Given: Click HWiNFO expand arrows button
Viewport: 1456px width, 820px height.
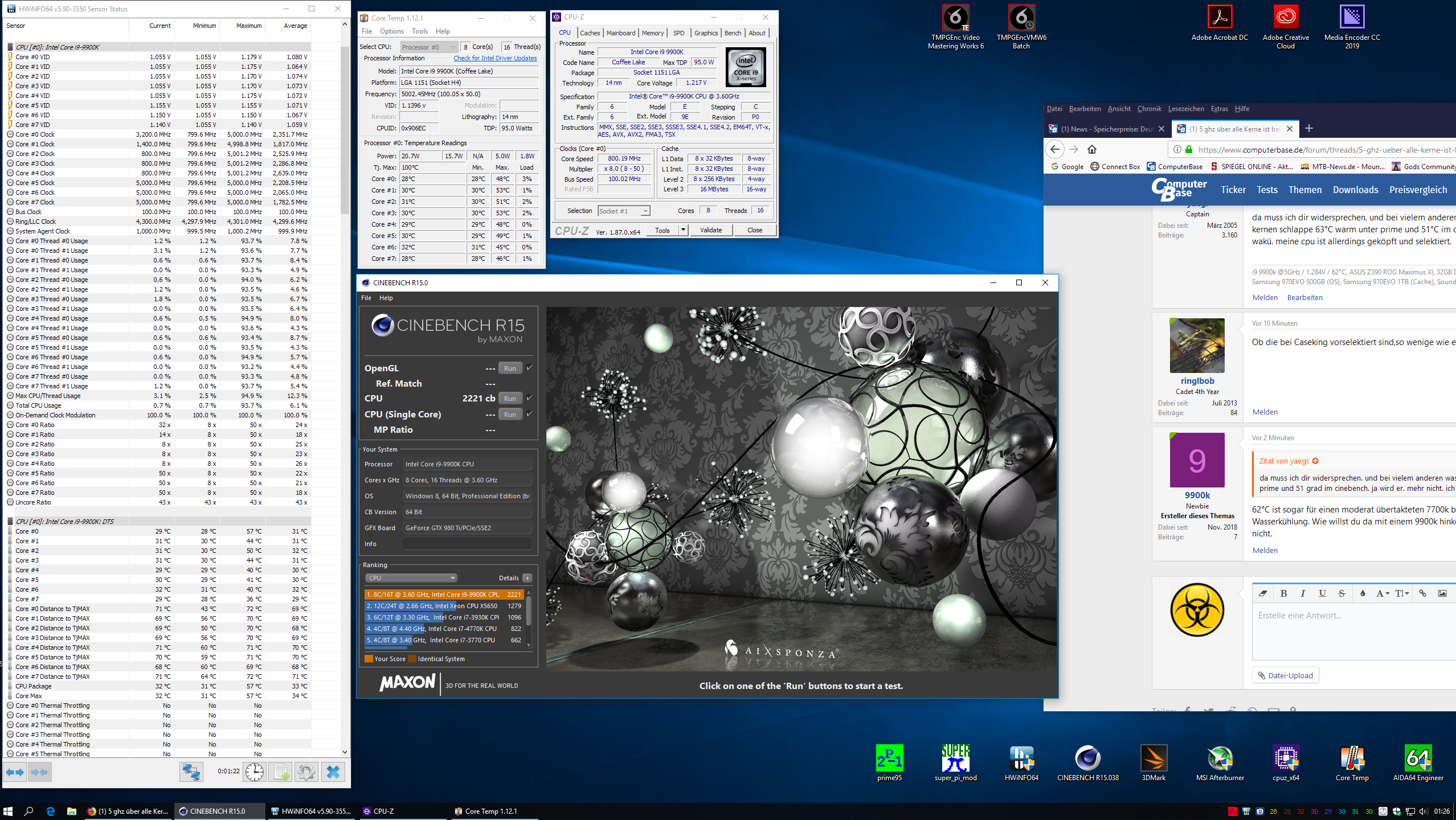Looking at the screenshot, I should [x=15, y=772].
